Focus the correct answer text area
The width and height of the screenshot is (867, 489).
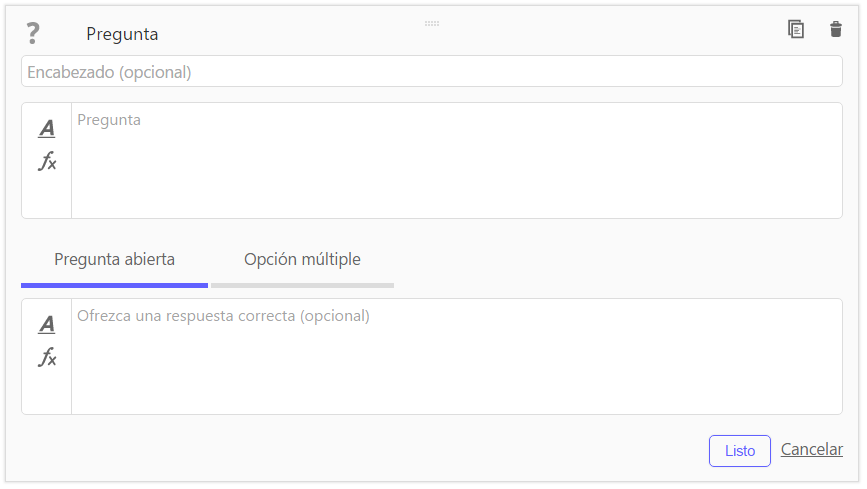(457, 356)
